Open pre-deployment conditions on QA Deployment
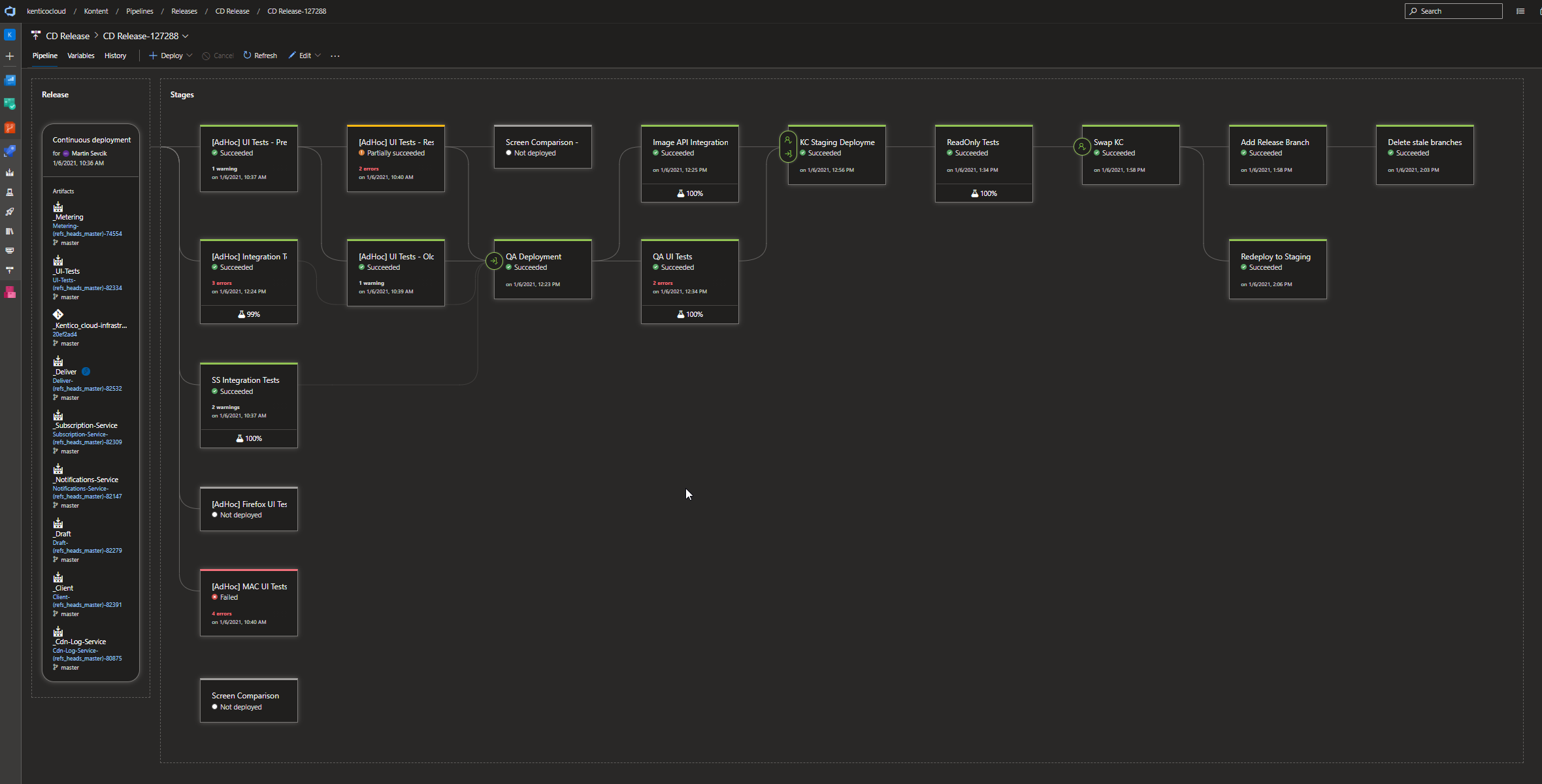 click(x=494, y=261)
